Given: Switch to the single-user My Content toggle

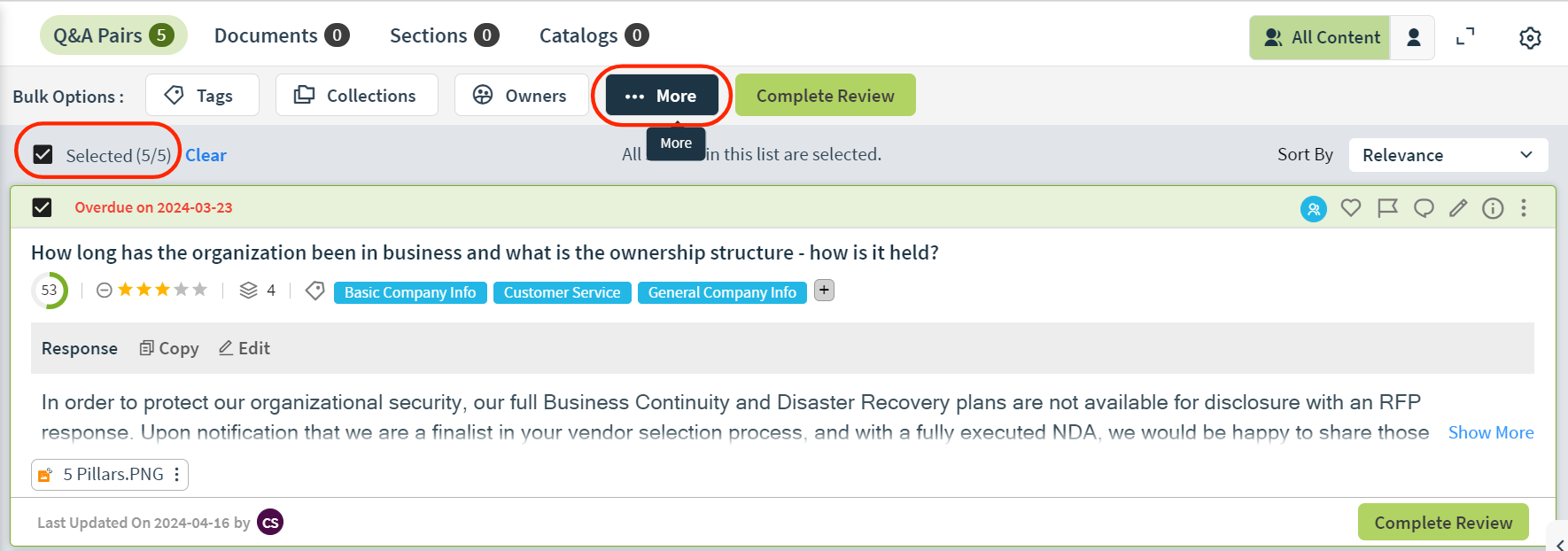Looking at the screenshot, I should [x=1413, y=37].
